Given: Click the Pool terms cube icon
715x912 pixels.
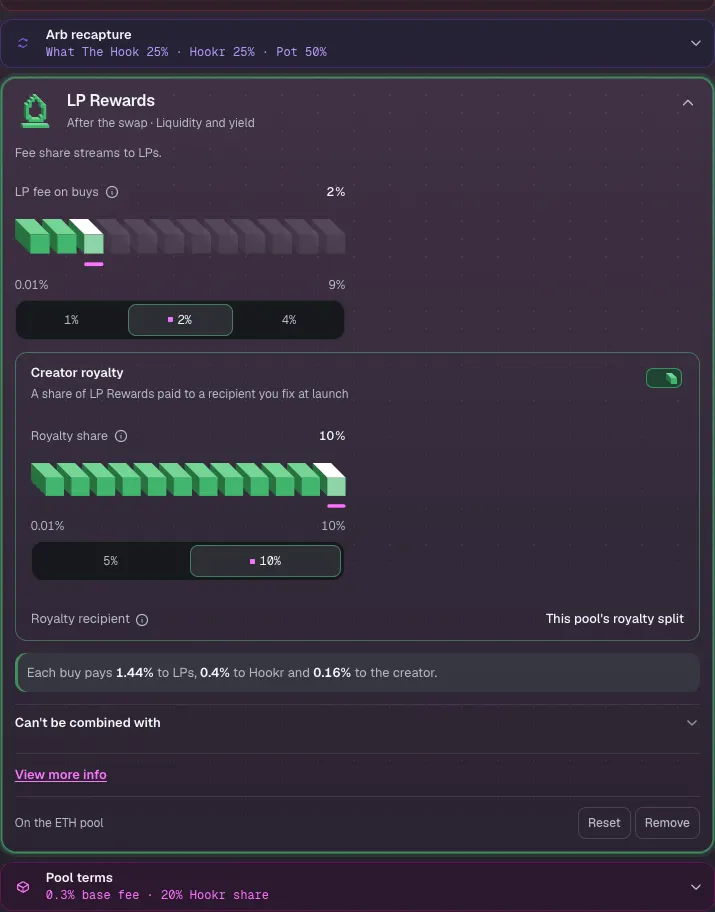Looking at the screenshot, I should point(23,886).
